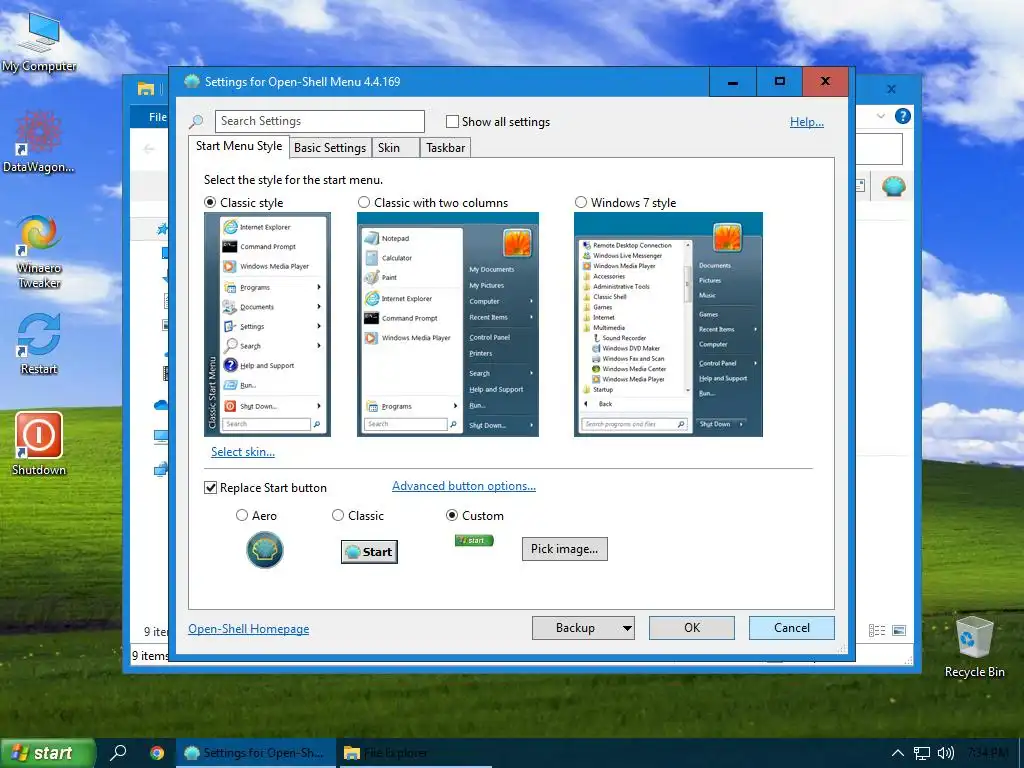
Task: Open the Start Menu Style tab
Action: (239, 146)
